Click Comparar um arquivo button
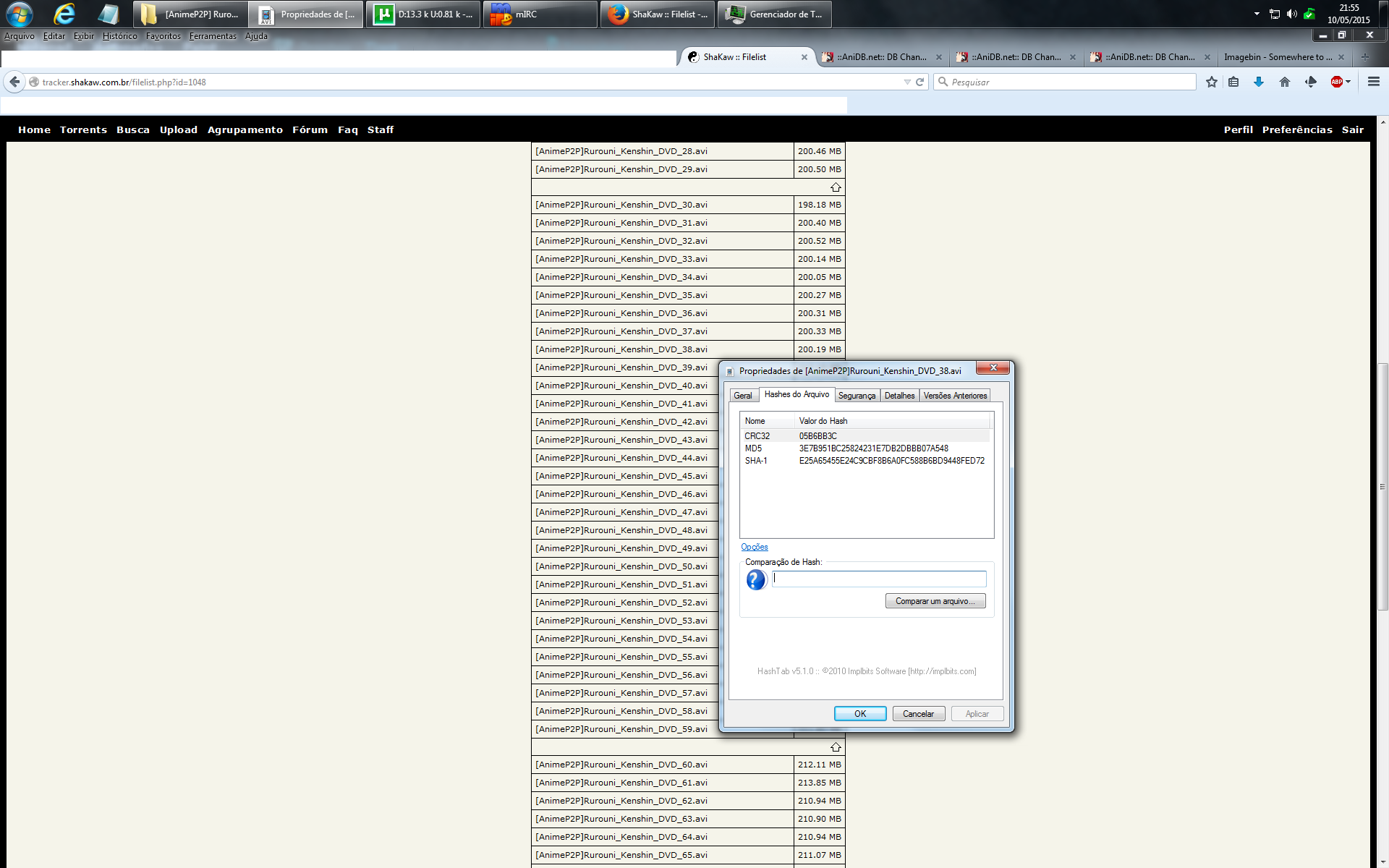The width and height of the screenshot is (1389, 868). coord(935,601)
